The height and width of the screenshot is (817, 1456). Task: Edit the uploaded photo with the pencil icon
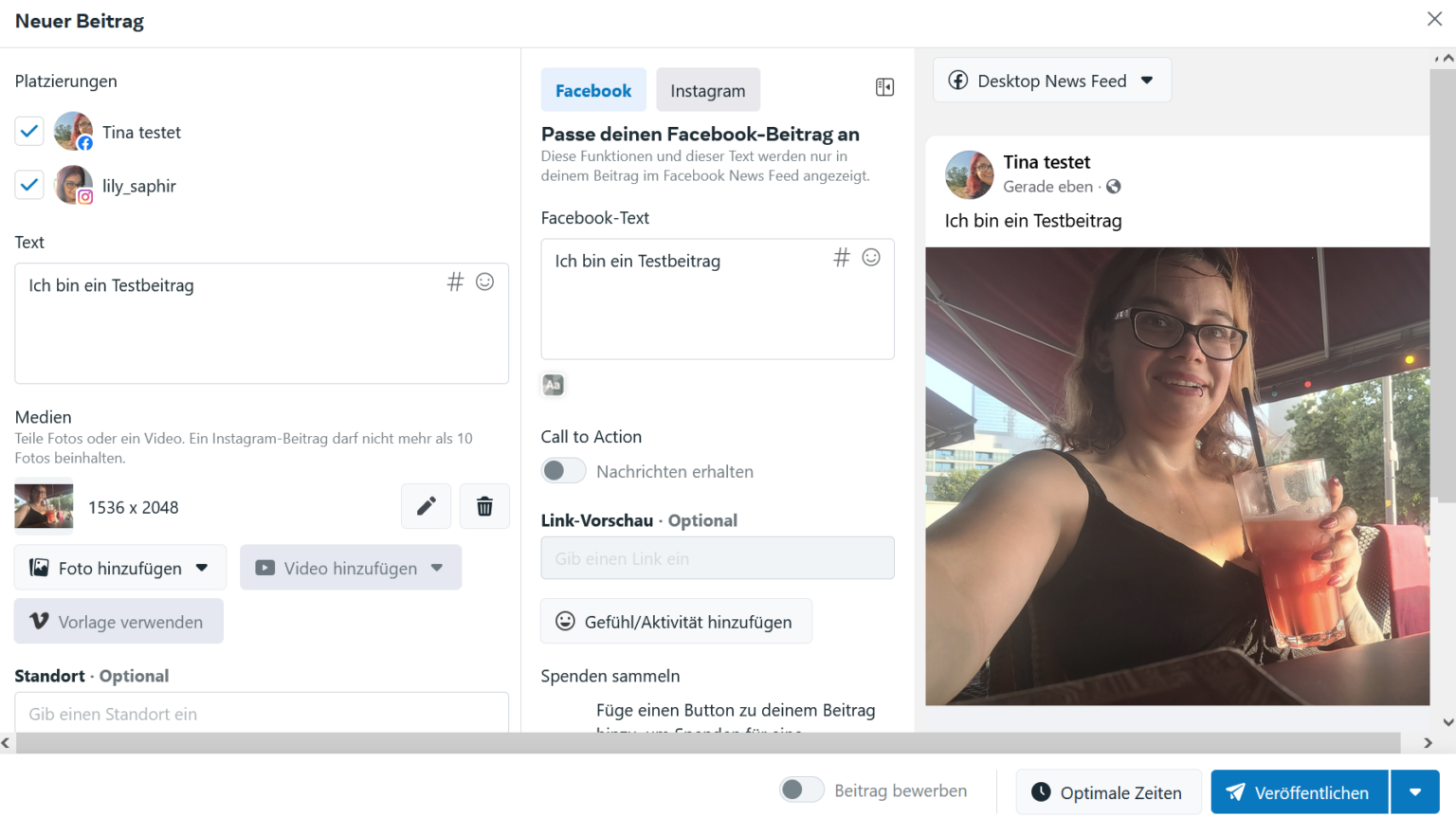coord(426,506)
